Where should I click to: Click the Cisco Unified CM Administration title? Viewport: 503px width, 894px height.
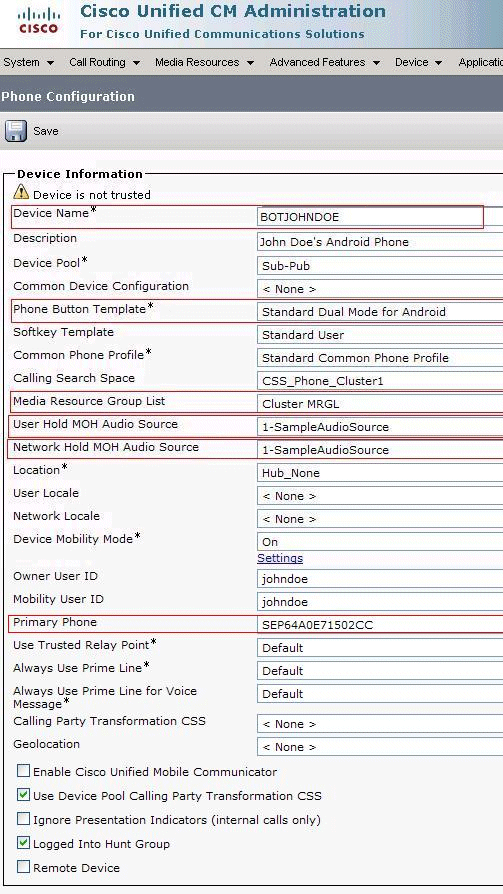pos(233,11)
